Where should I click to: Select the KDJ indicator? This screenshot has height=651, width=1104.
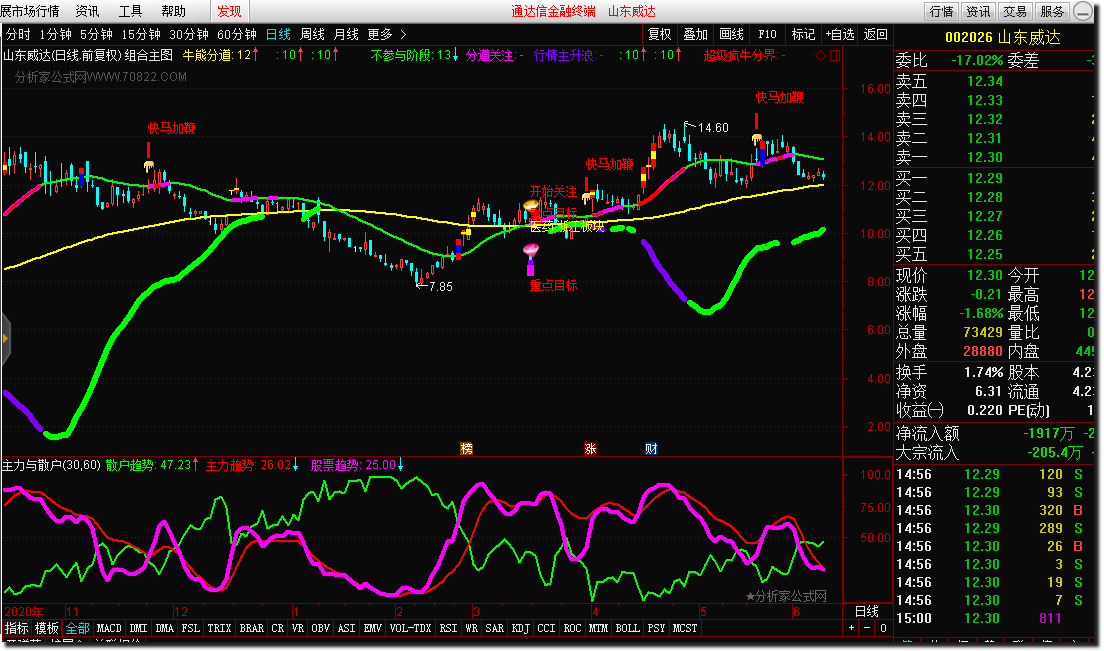click(x=520, y=628)
